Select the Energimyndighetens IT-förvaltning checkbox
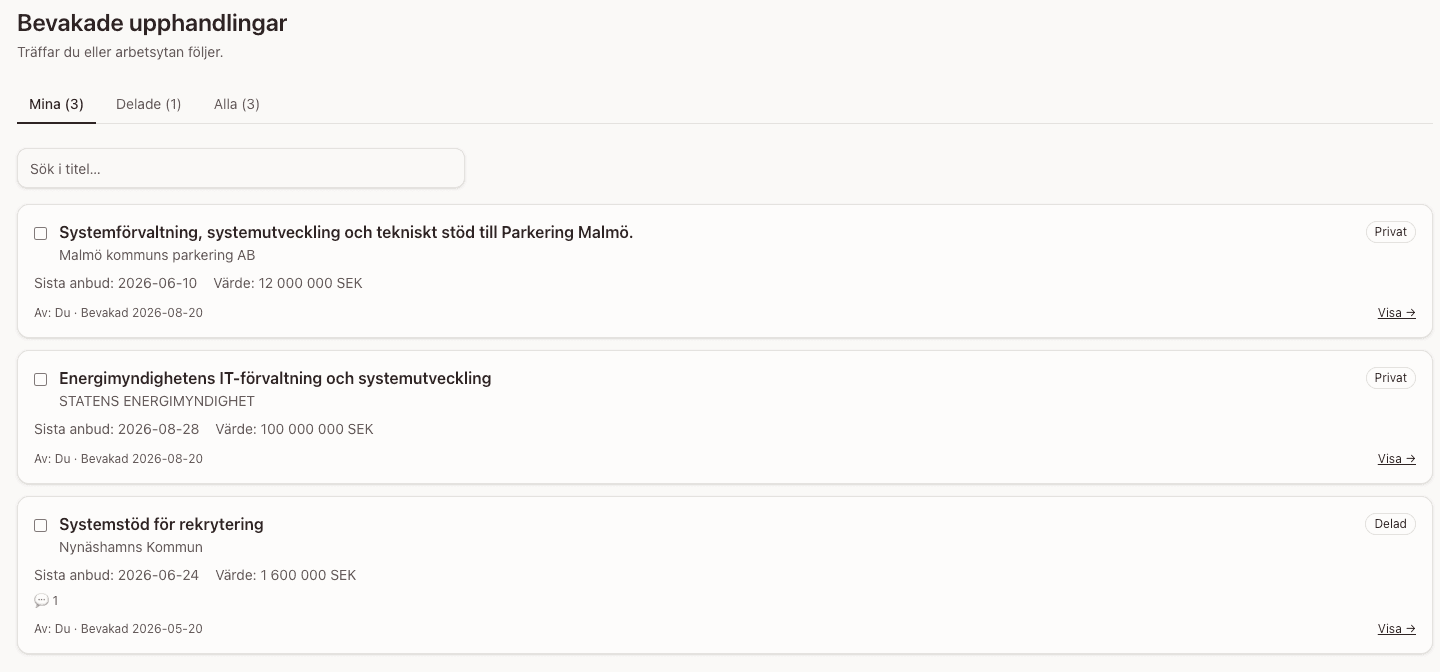This screenshot has width=1440, height=672. (41, 379)
